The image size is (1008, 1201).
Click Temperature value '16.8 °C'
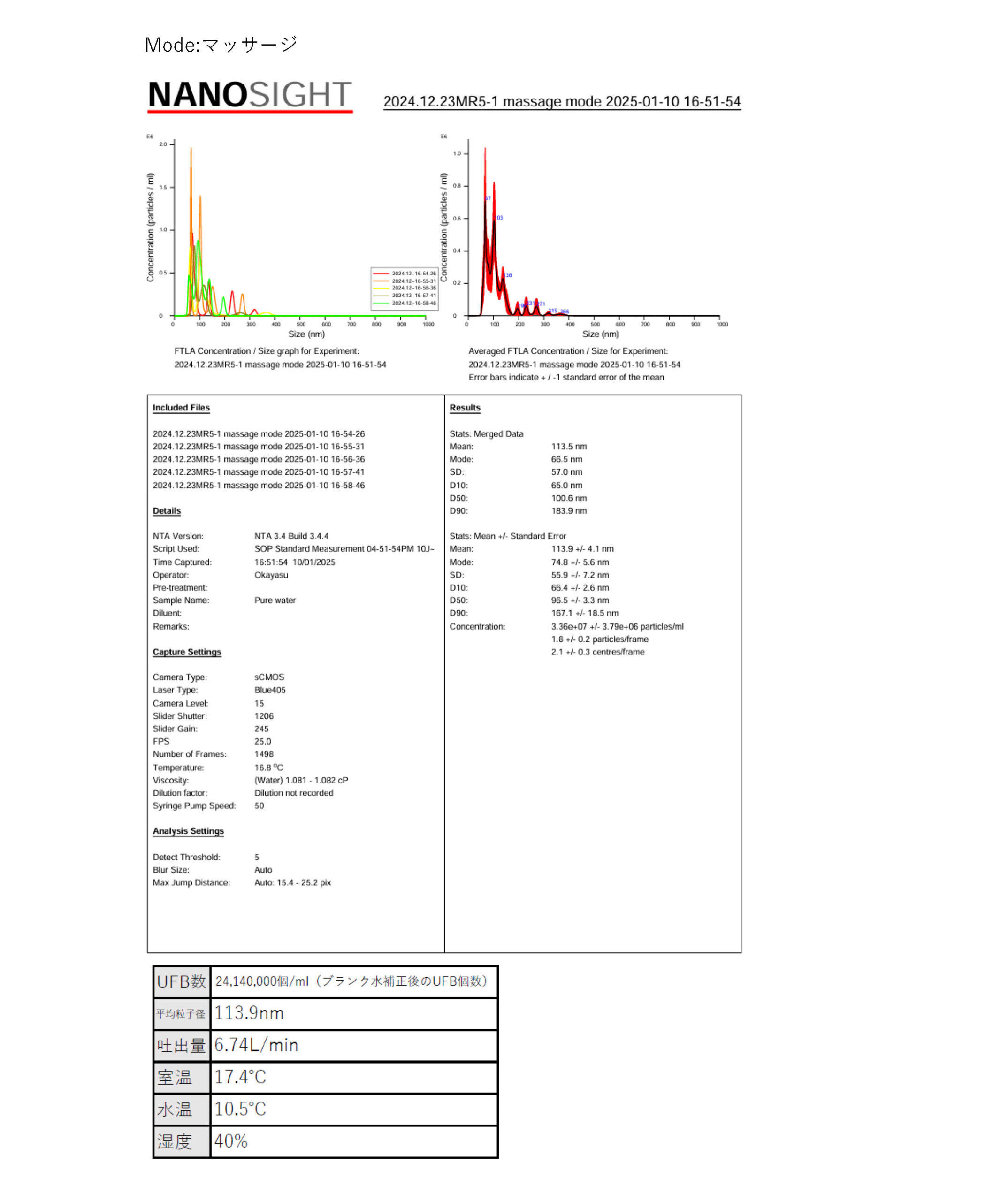point(268,768)
